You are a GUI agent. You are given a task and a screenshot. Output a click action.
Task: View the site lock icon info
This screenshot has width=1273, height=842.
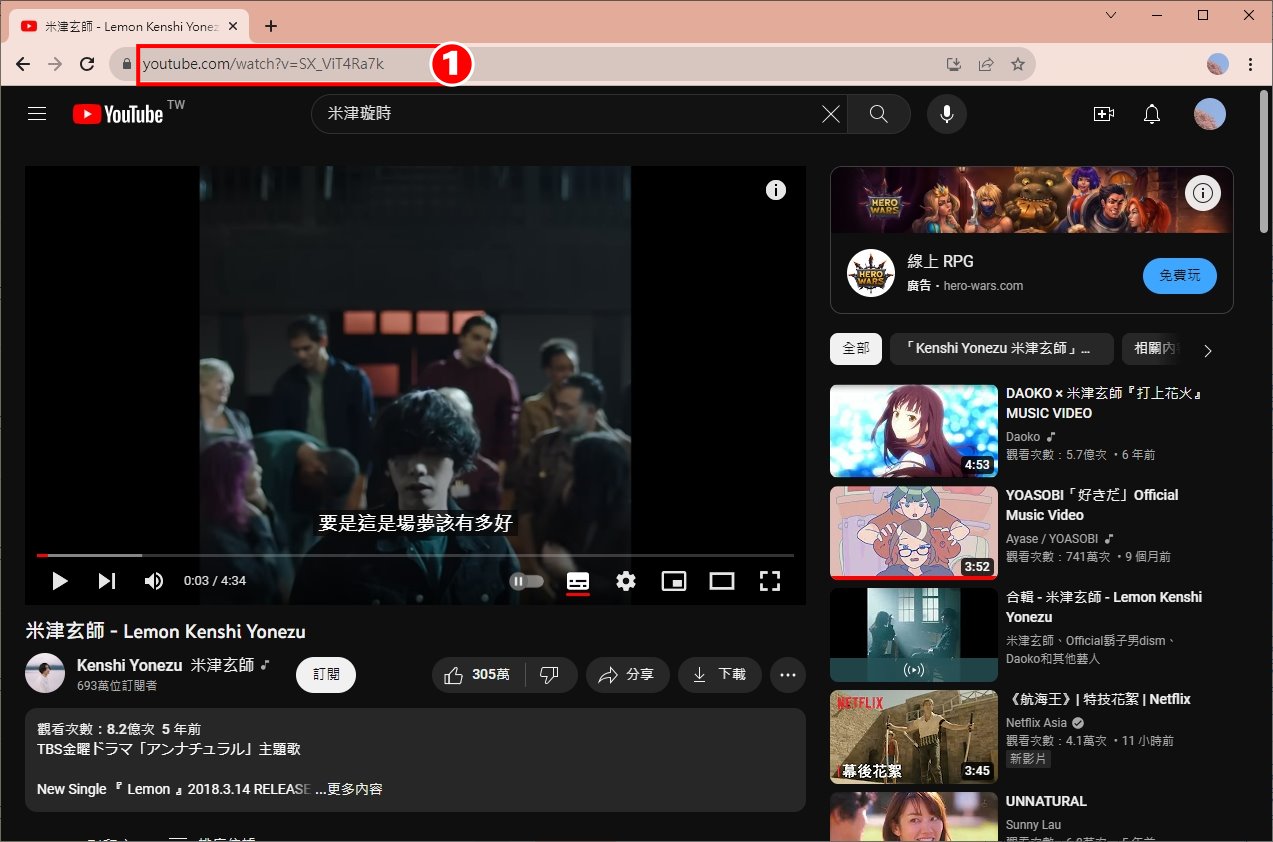(126, 64)
